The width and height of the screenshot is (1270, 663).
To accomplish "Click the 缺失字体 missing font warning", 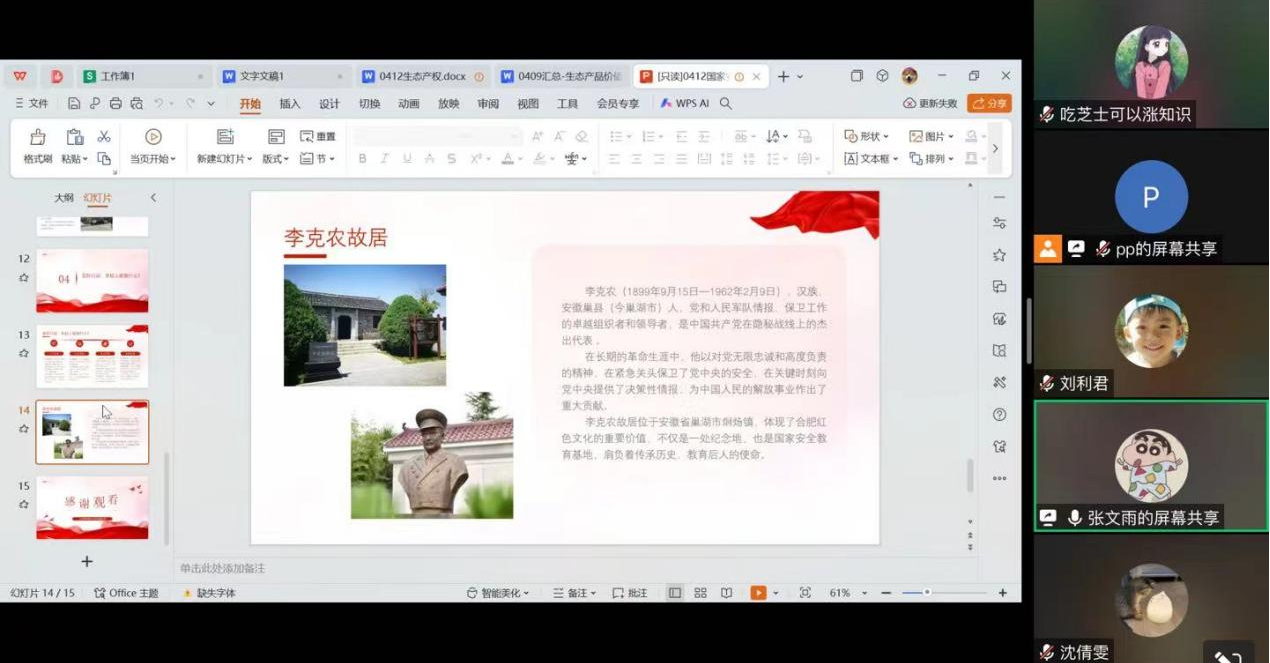I will pos(209,593).
